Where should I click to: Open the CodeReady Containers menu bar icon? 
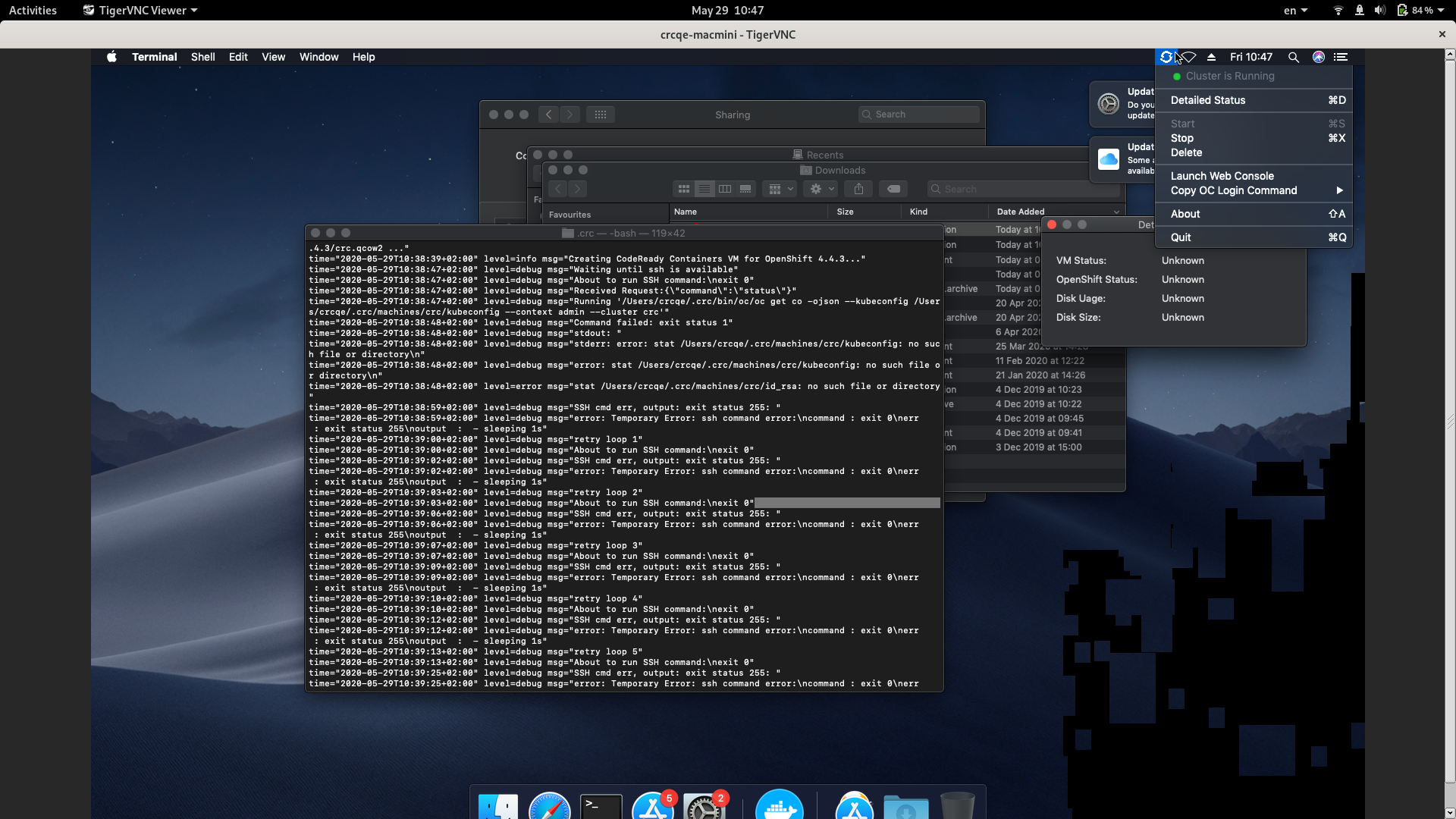click(x=1167, y=57)
